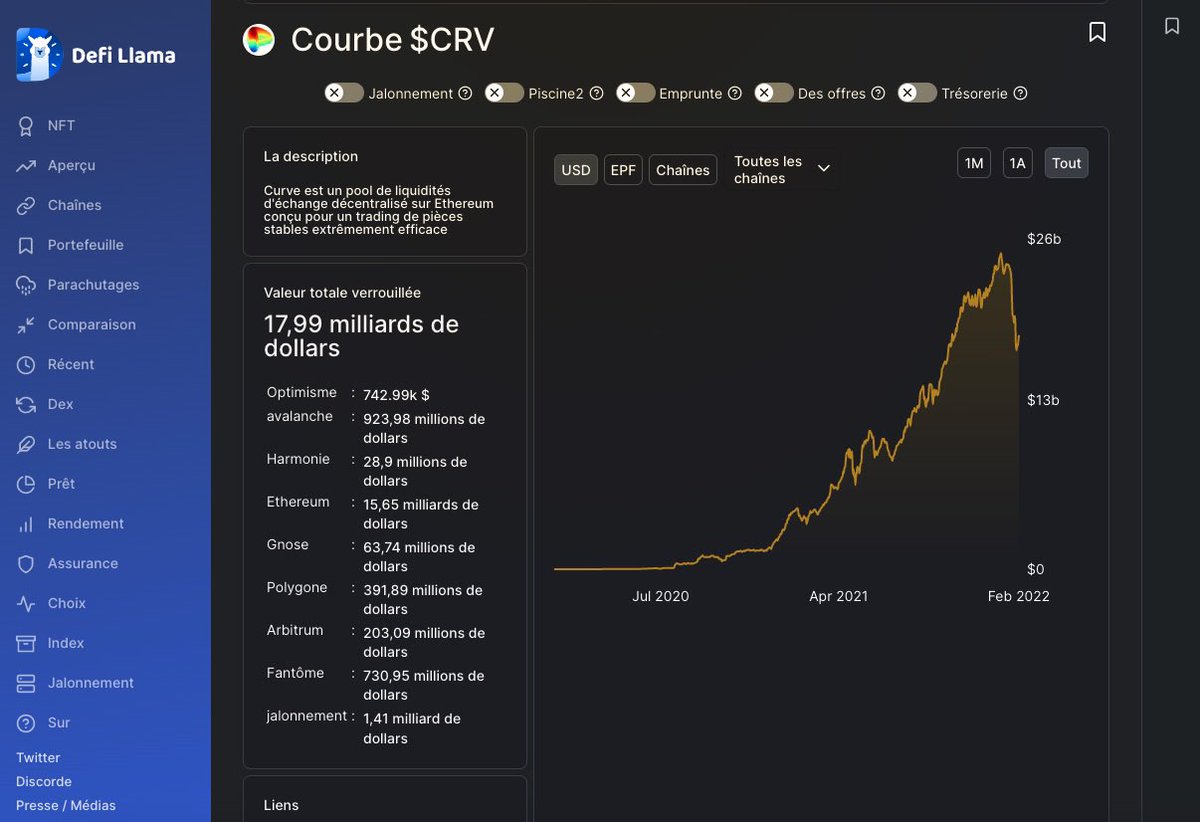
Task: Go to the Comparaison page
Action: click(92, 325)
